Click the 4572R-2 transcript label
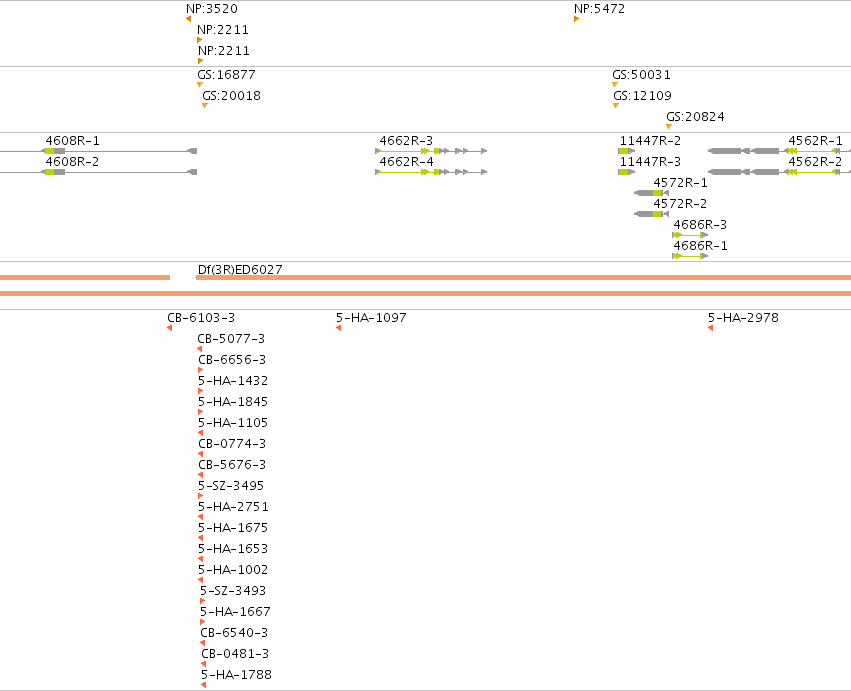This screenshot has width=851, height=691. pos(680,204)
